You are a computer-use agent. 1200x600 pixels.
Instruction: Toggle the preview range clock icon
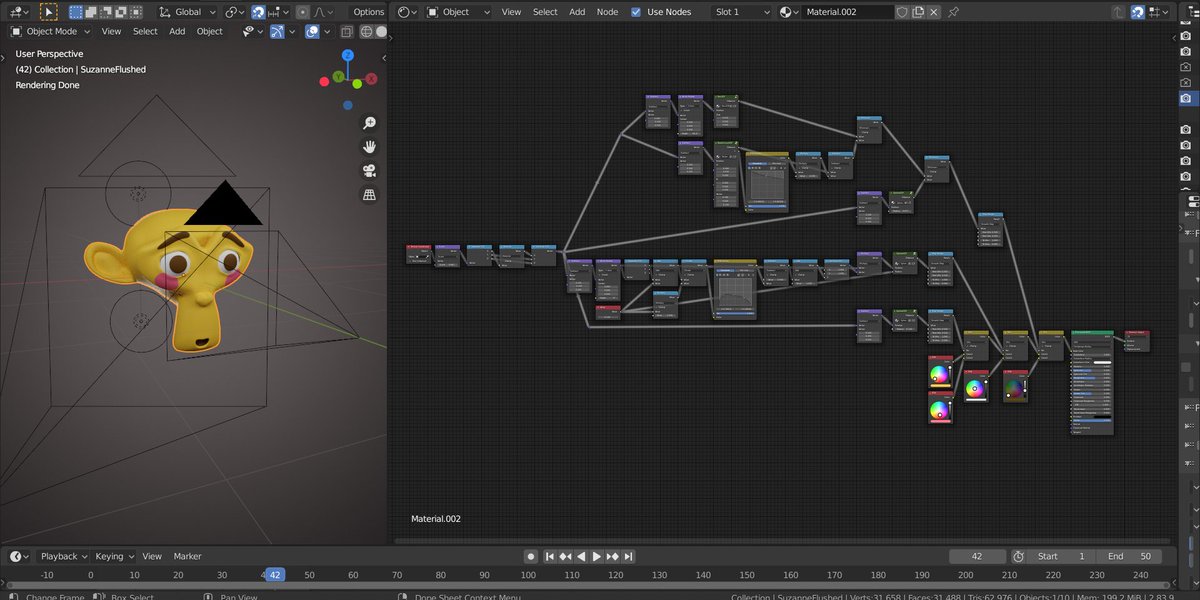(1018, 556)
